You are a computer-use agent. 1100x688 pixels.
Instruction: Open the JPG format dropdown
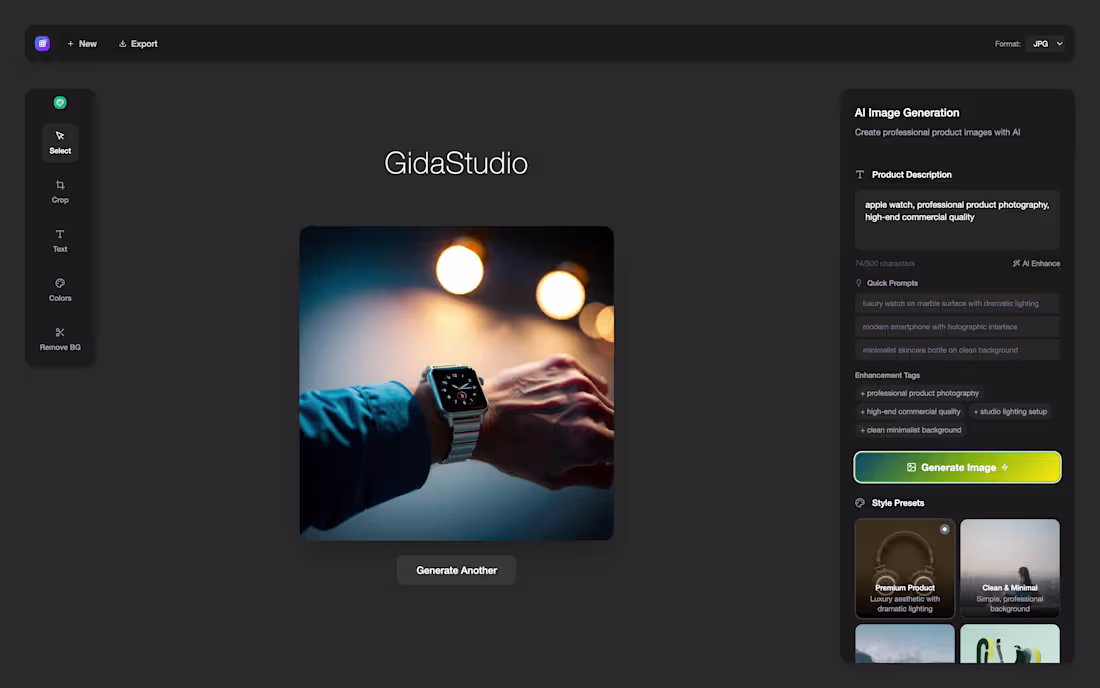(1045, 43)
